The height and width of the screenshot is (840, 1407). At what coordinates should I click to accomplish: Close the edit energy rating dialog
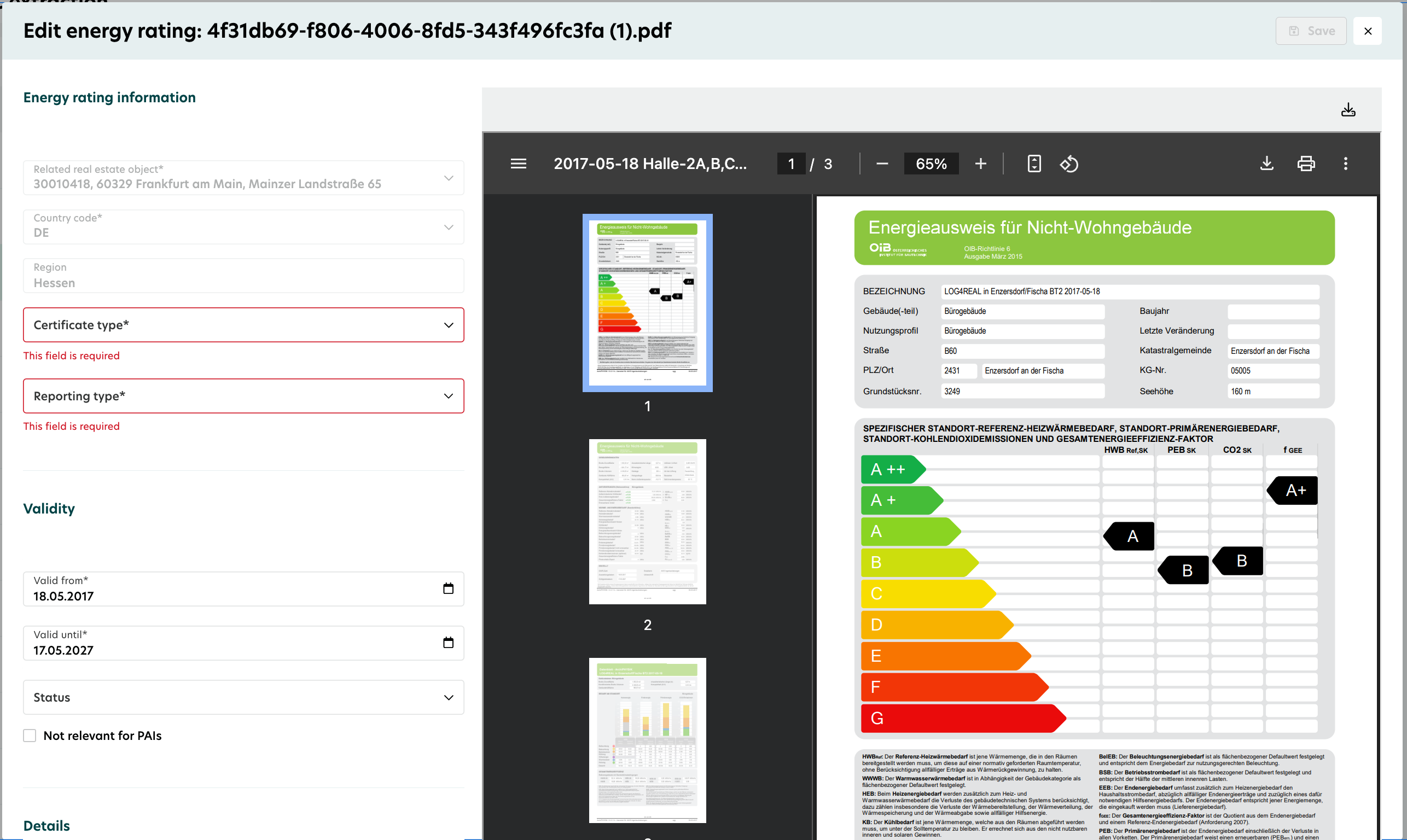1368,31
